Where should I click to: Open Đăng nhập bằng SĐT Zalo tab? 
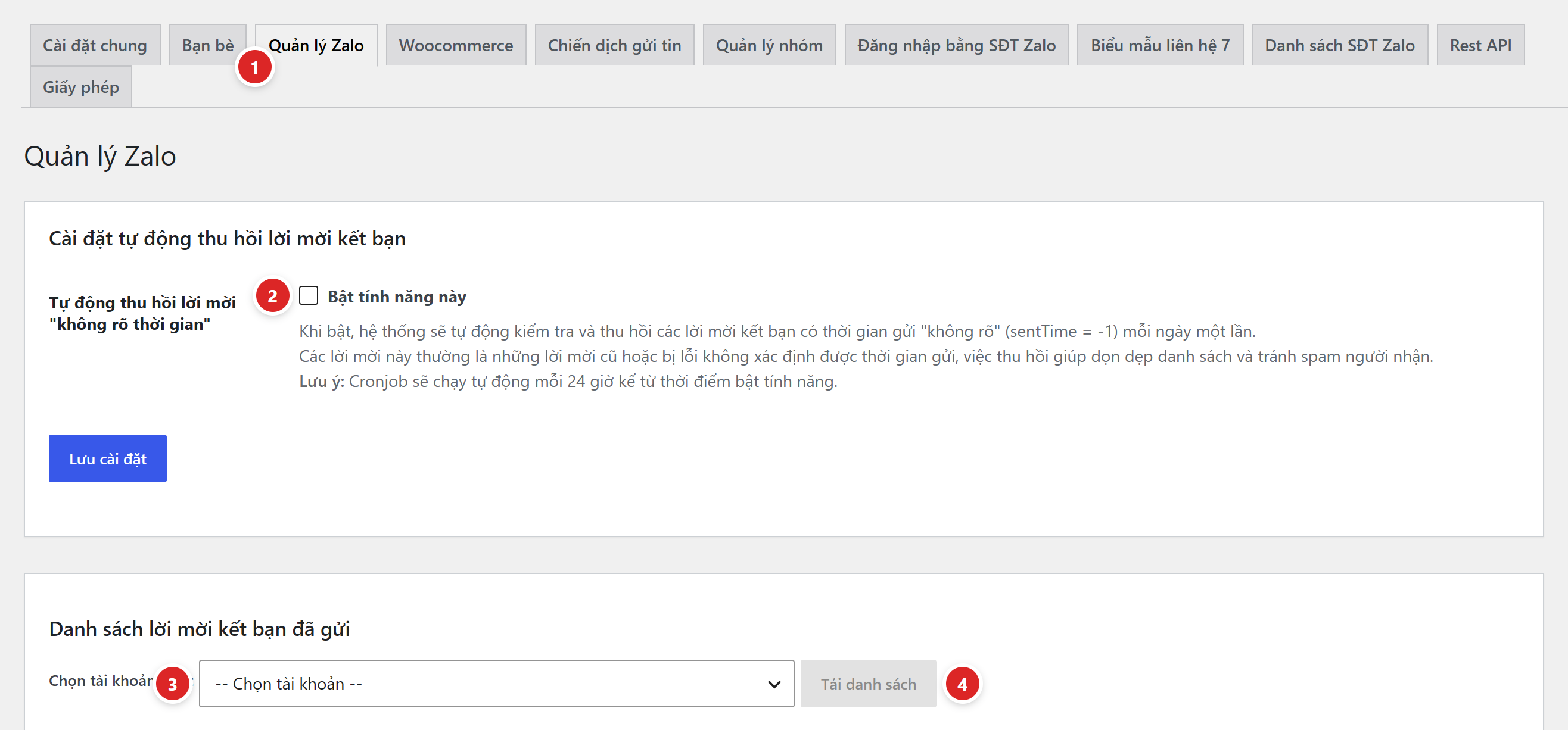956,45
